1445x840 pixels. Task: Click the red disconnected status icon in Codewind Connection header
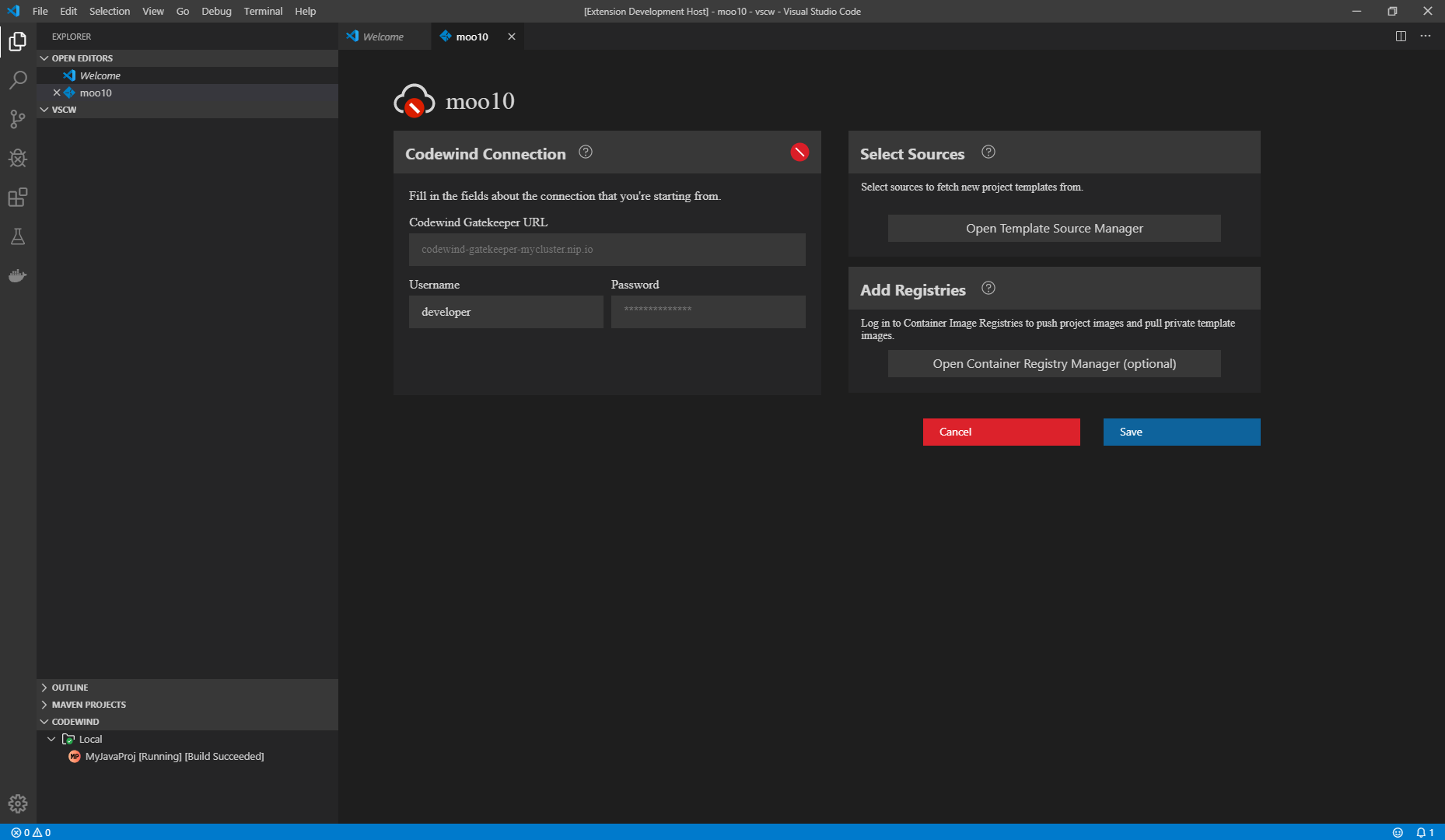point(799,152)
